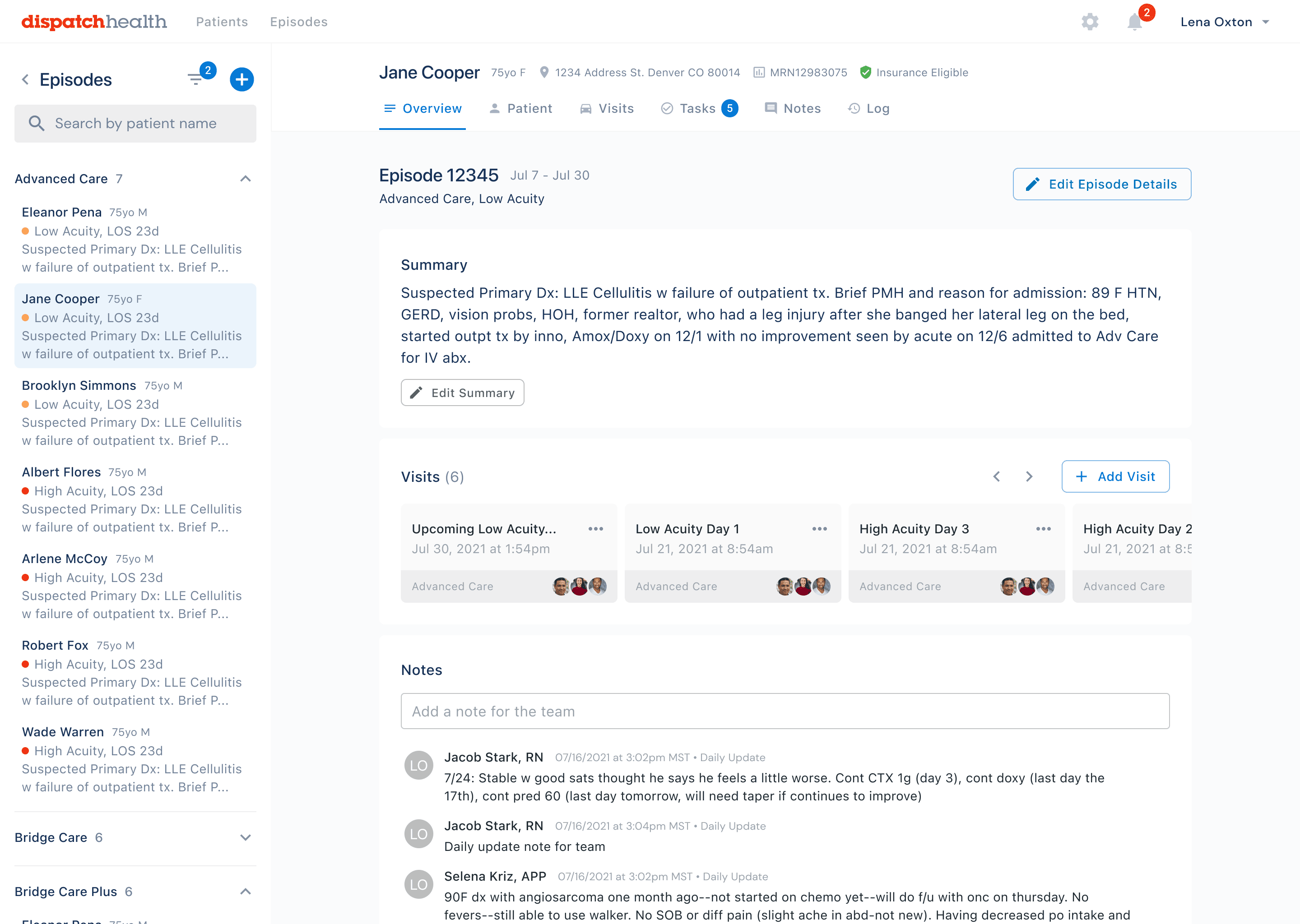Screen dimensions: 1300x924
Task: Focus the Add a note for the team field
Action: (785, 711)
